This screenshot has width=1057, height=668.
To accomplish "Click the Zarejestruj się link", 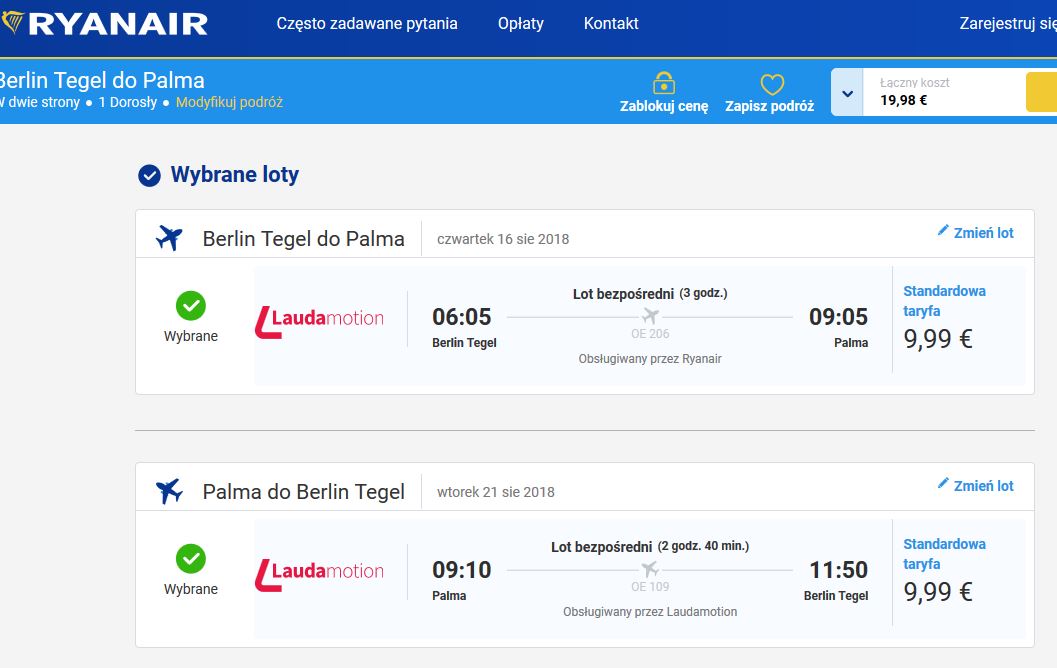I will 1008,24.
